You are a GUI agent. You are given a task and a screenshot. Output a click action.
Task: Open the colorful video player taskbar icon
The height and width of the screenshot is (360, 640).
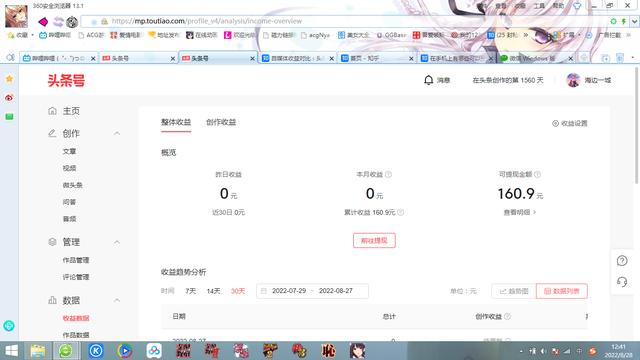coord(125,351)
